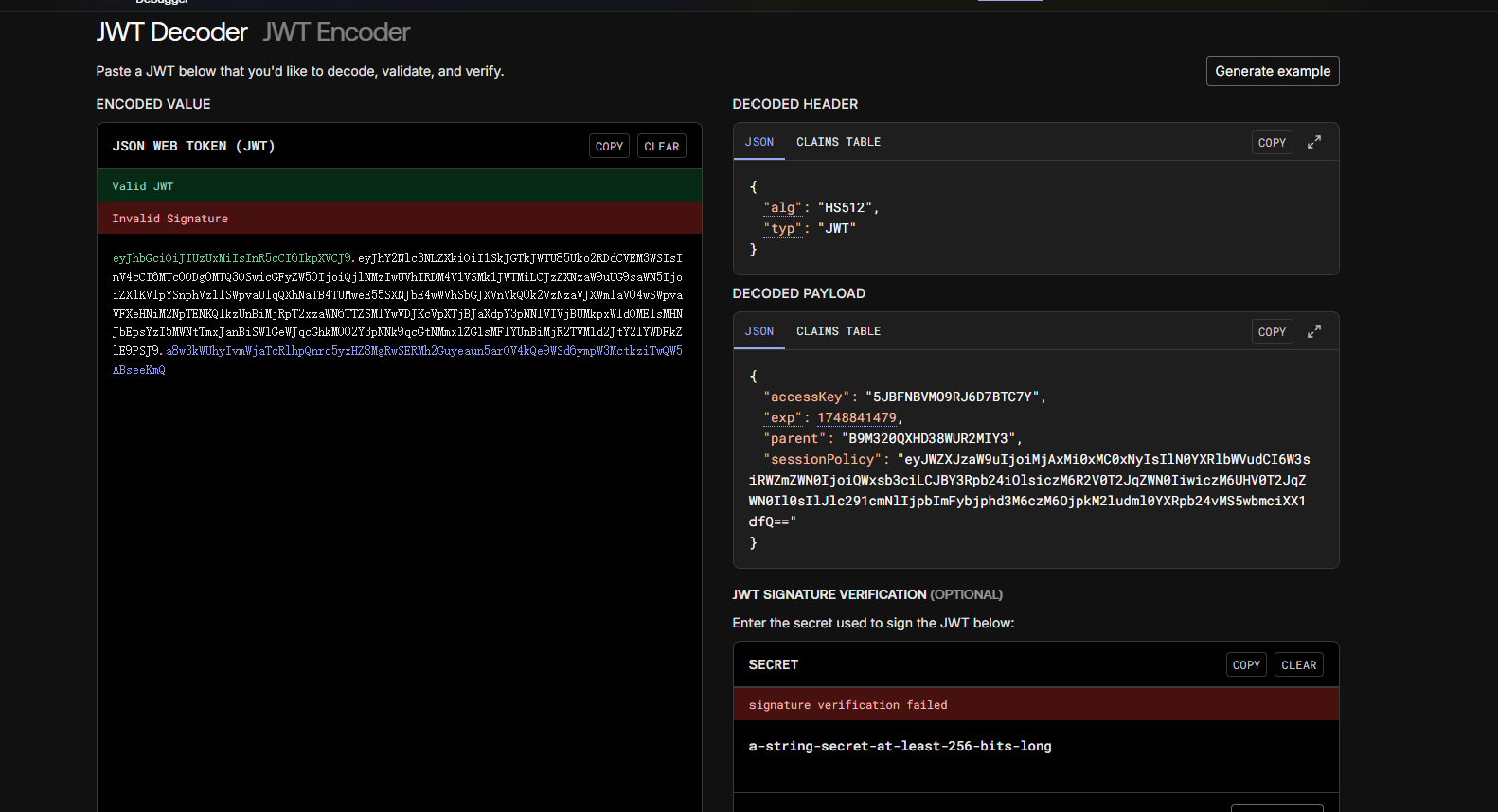Copy the secret value

tap(1246, 665)
